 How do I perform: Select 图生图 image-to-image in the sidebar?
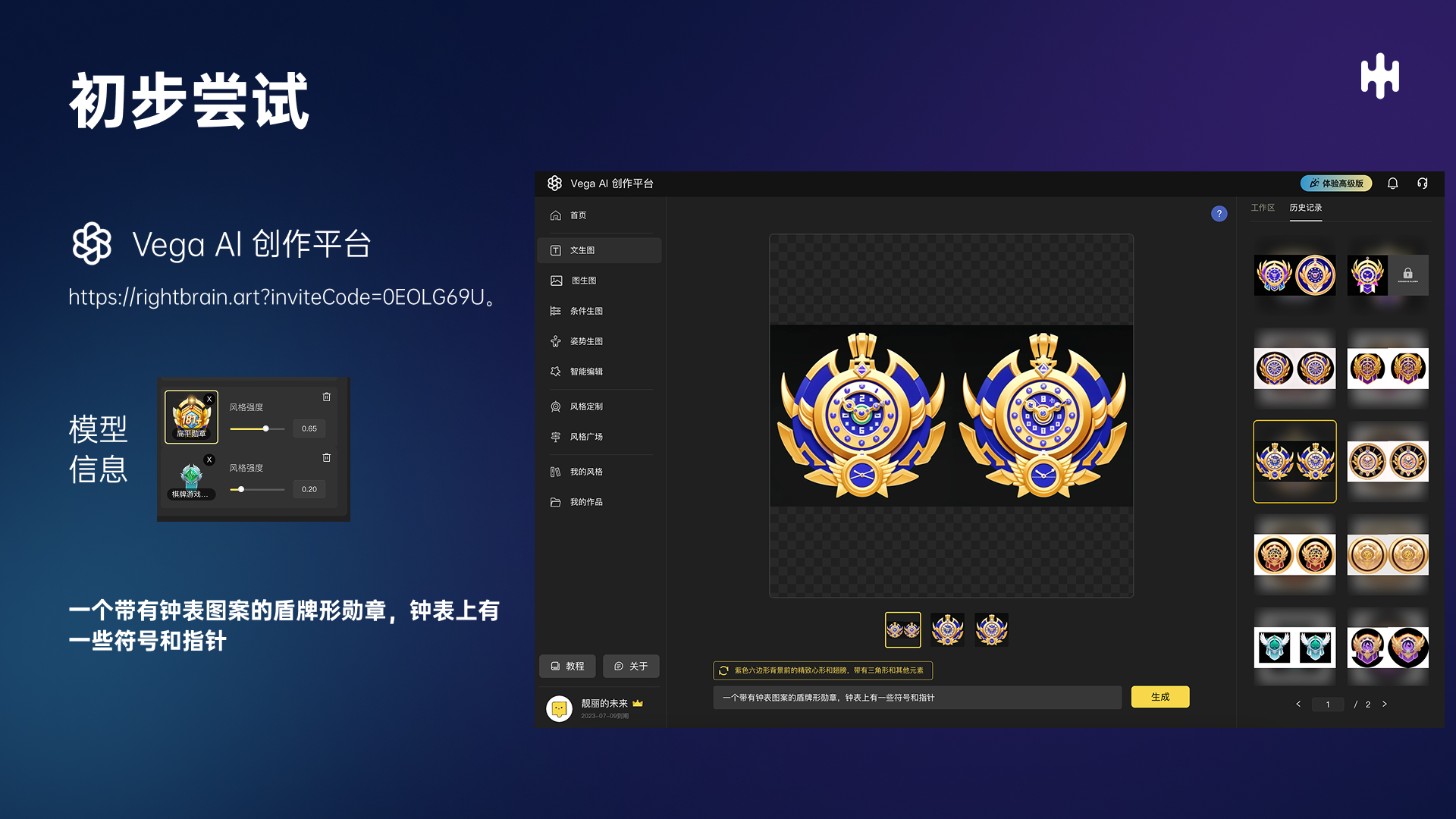point(599,281)
